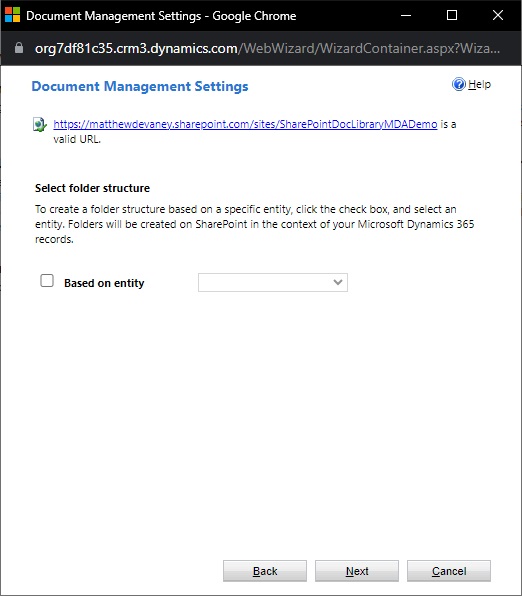This screenshot has height=596, width=522.
Task: View site info via the lock icon
Action: click(19, 48)
